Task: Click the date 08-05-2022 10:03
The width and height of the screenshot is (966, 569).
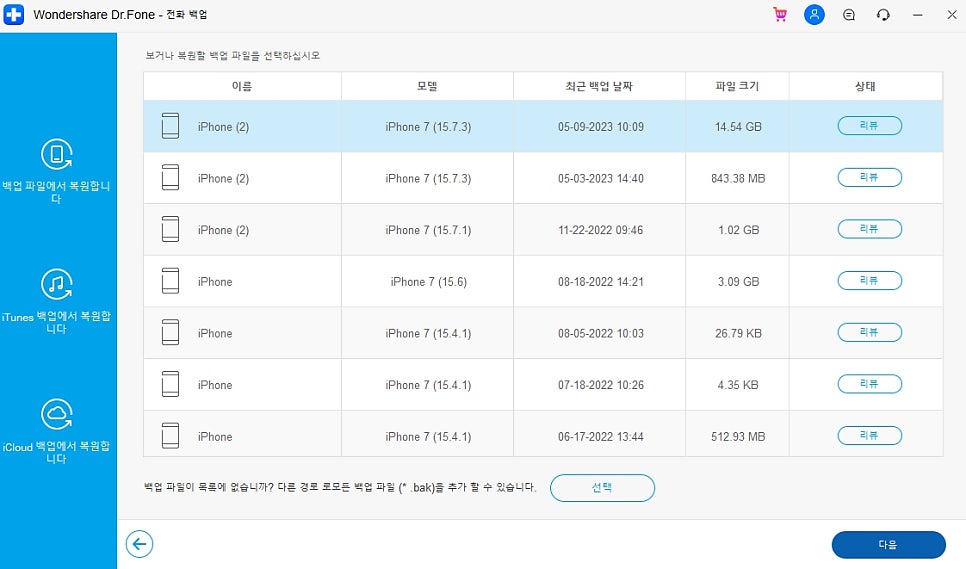Action: (601, 334)
